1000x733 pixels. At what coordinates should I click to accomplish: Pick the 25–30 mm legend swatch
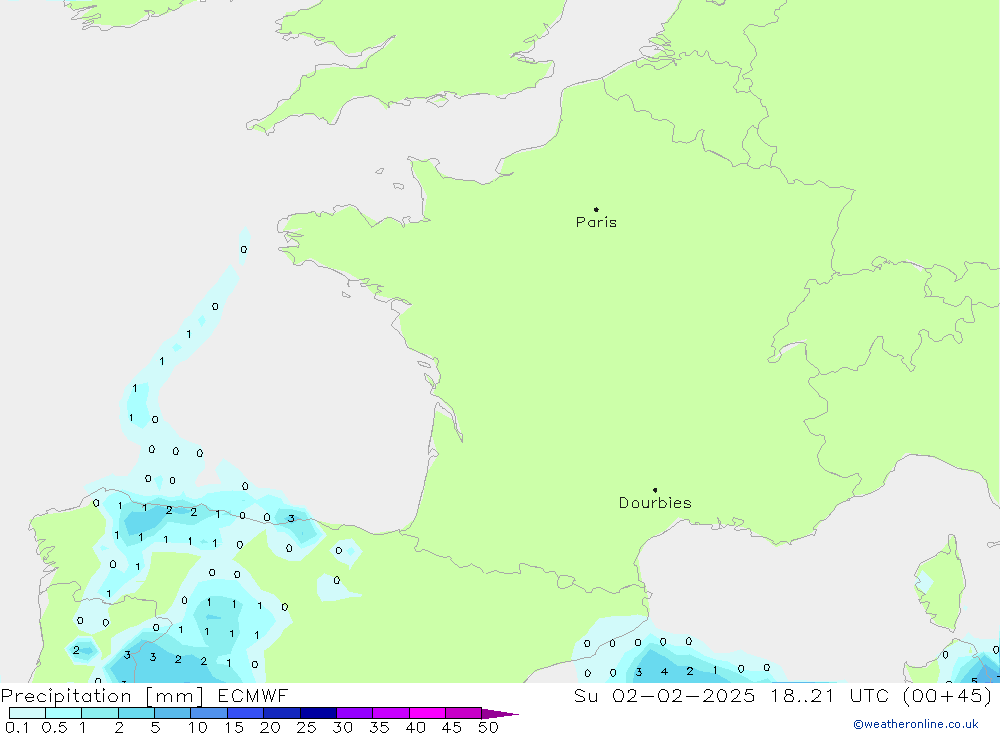(318, 713)
